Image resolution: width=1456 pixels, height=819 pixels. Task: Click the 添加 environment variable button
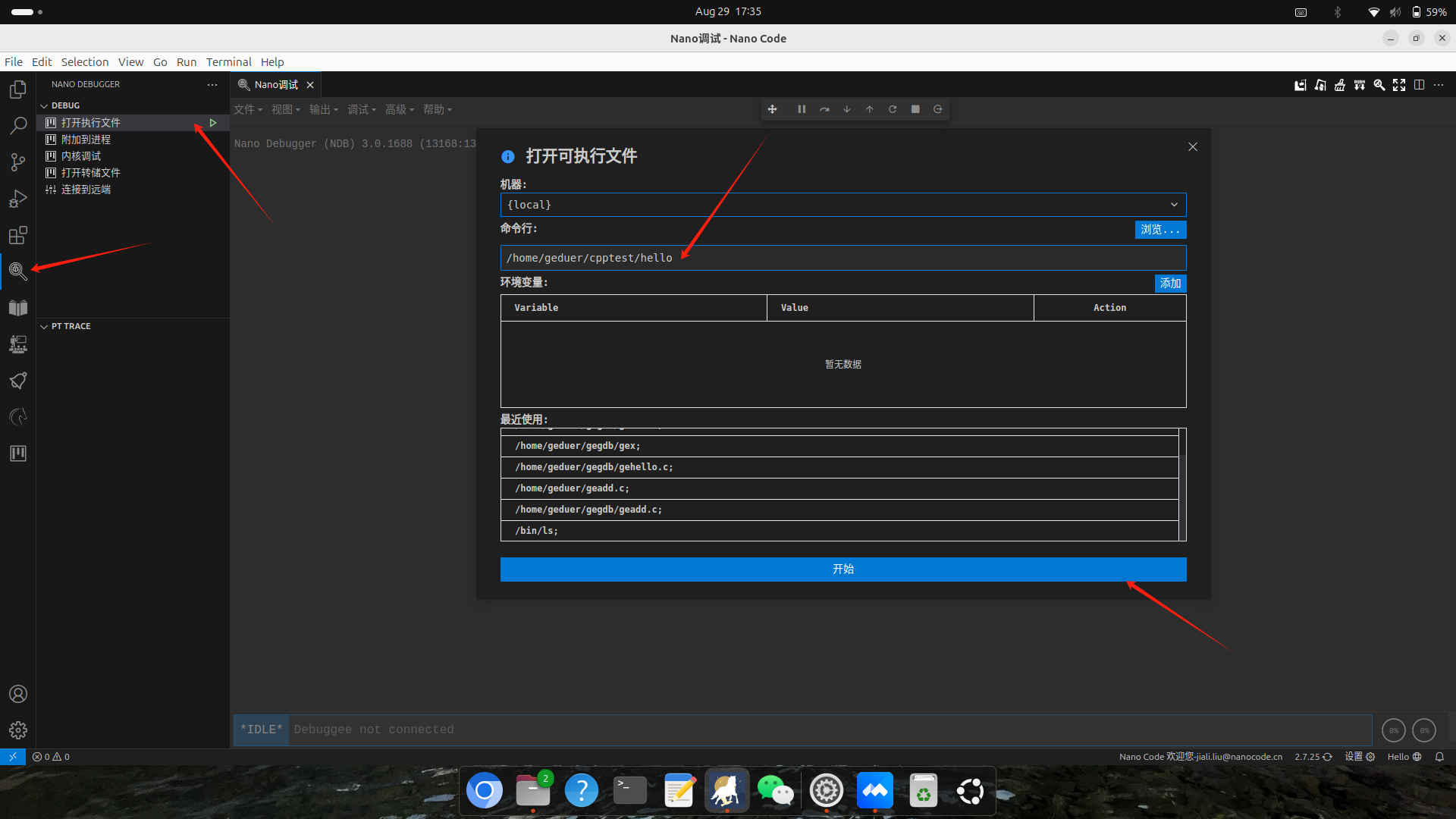pyautogui.click(x=1170, y=284)
